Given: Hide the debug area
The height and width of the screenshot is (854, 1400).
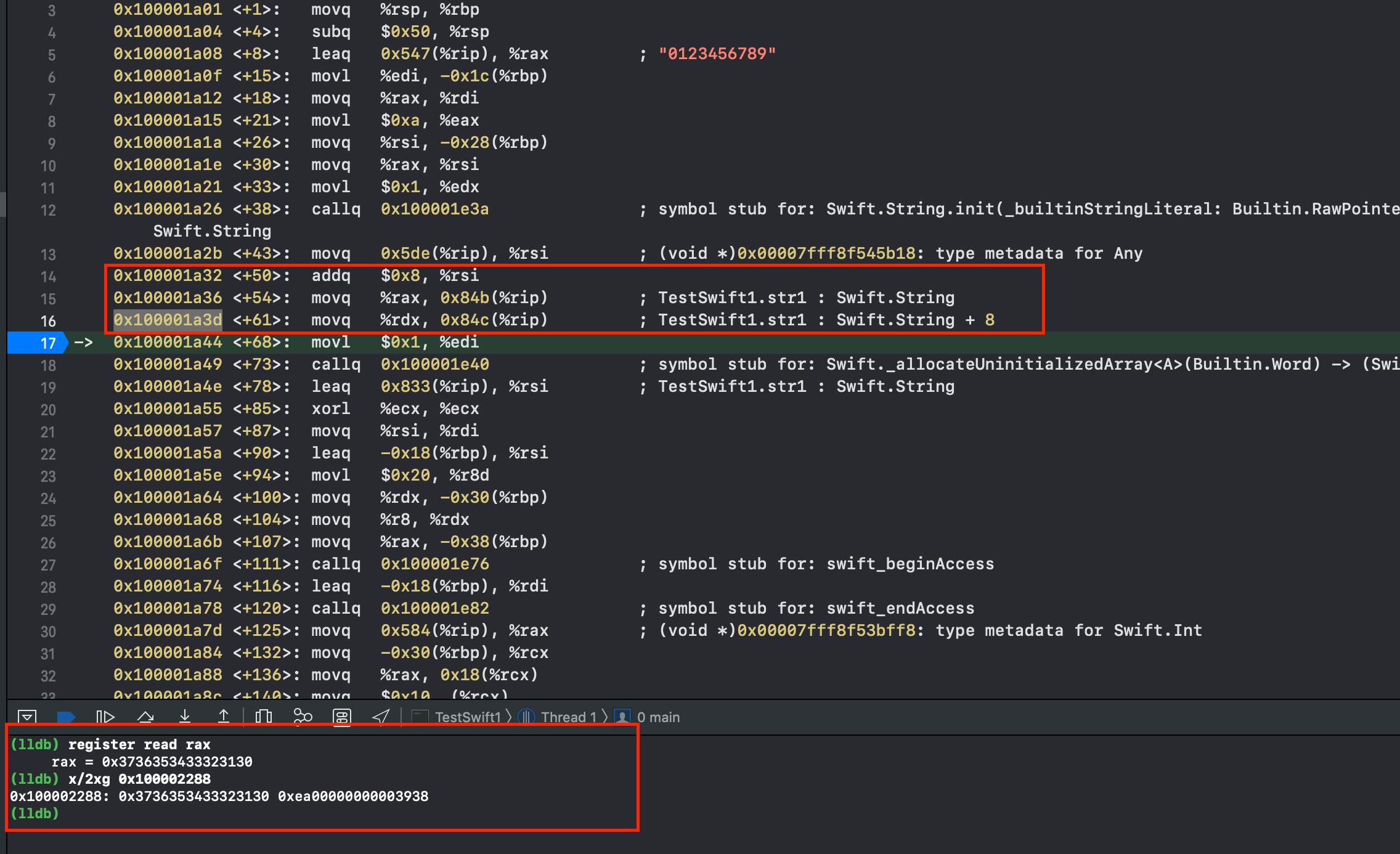Looking at the screenshot, I should (x=27, y=717).
